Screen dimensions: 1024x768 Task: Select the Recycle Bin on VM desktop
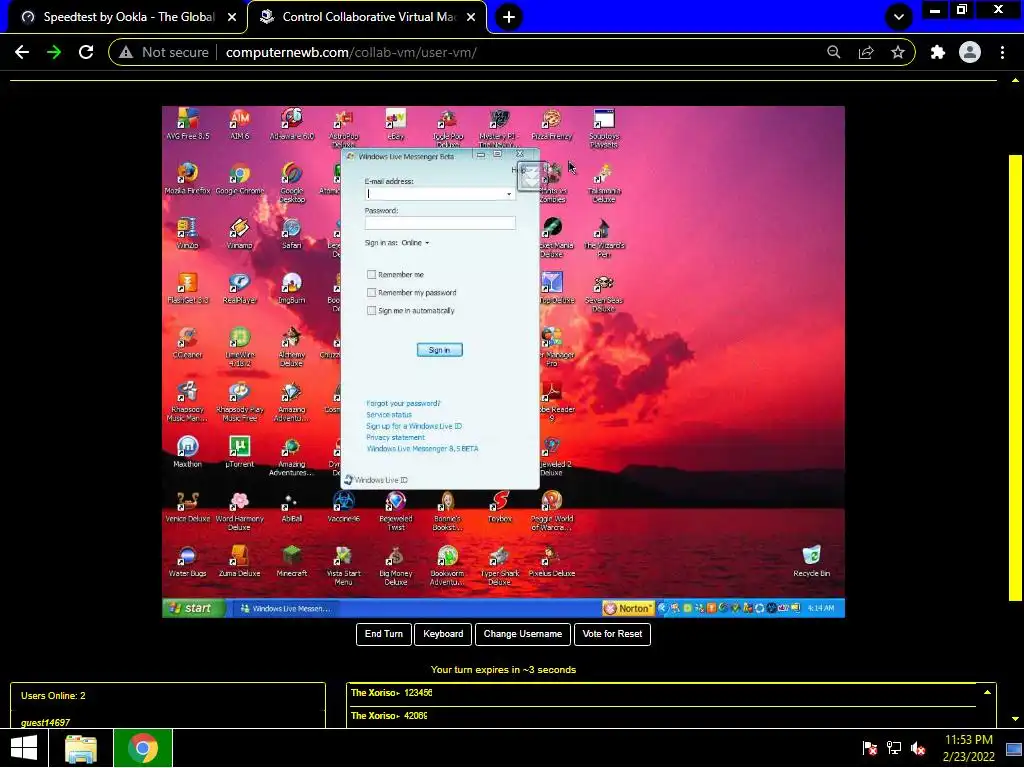(811, 561)
